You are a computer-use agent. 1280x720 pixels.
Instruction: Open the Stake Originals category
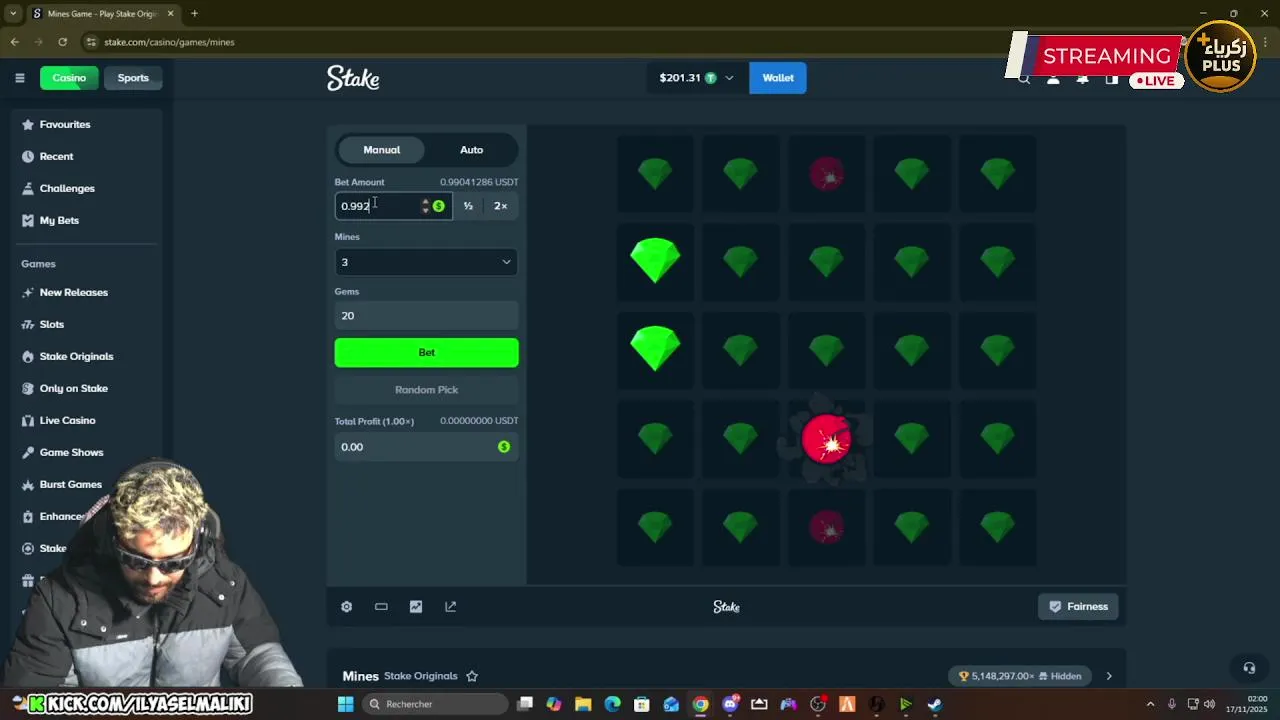76,356
